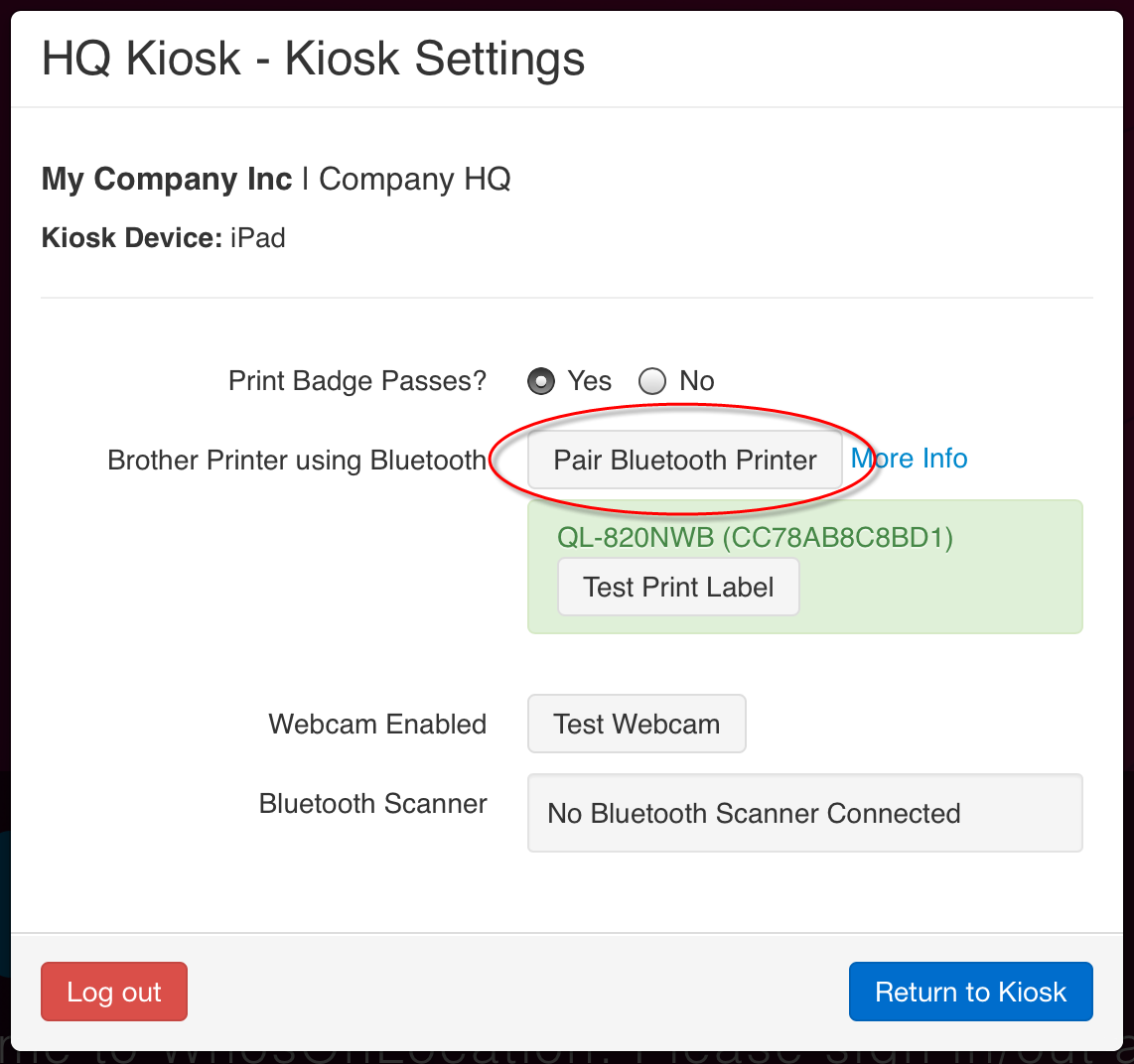Click the Webcam Enabled label
The width and height of the screenshot is (1134, 1064).
click(377, 725)
